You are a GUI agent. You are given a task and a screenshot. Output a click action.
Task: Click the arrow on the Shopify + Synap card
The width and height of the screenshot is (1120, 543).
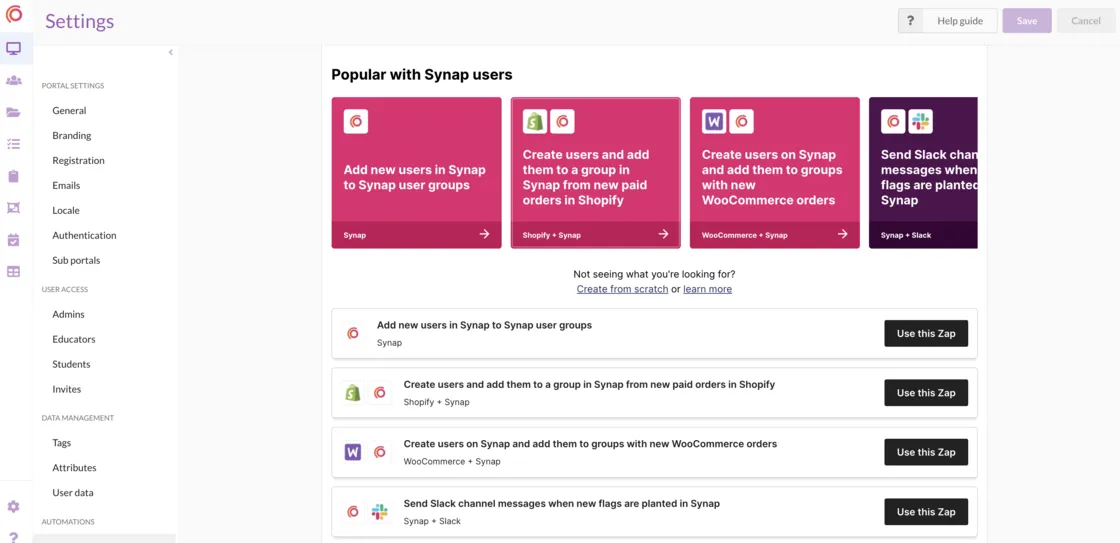pos(663,234)
